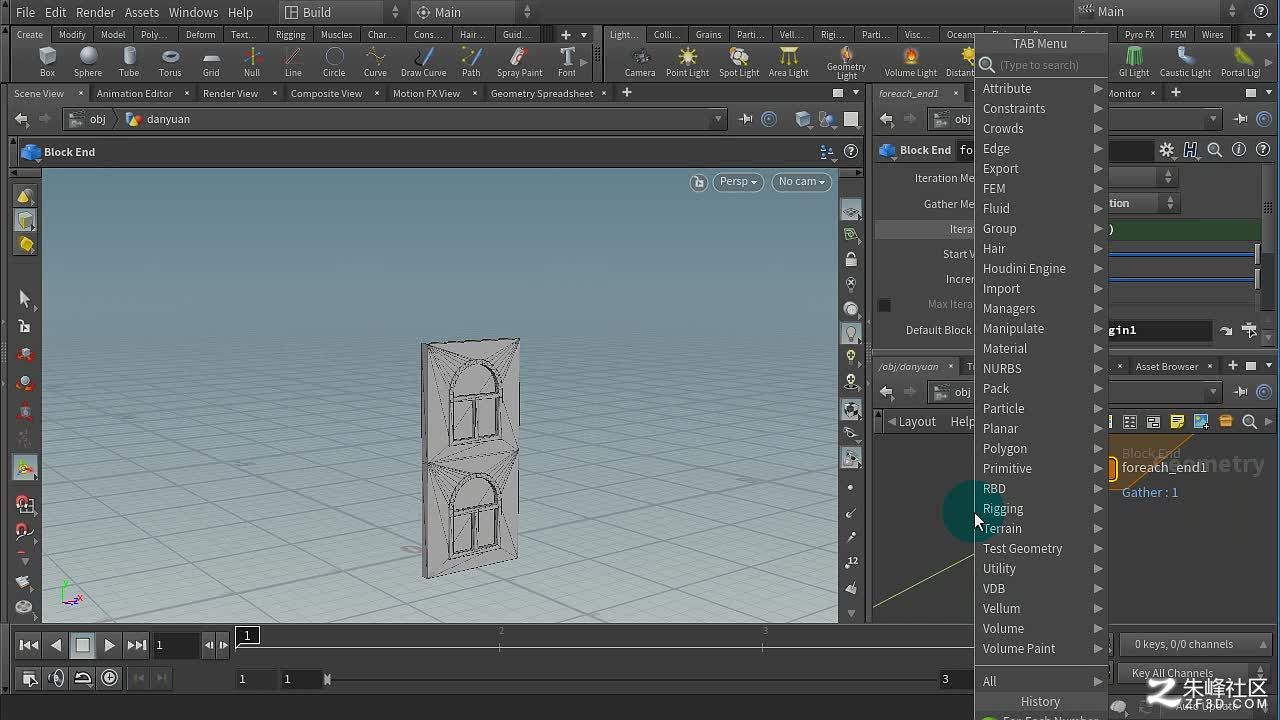Jump to the first frame
Viewport: 1280px width, 720px height.
[x=29, y=645]
